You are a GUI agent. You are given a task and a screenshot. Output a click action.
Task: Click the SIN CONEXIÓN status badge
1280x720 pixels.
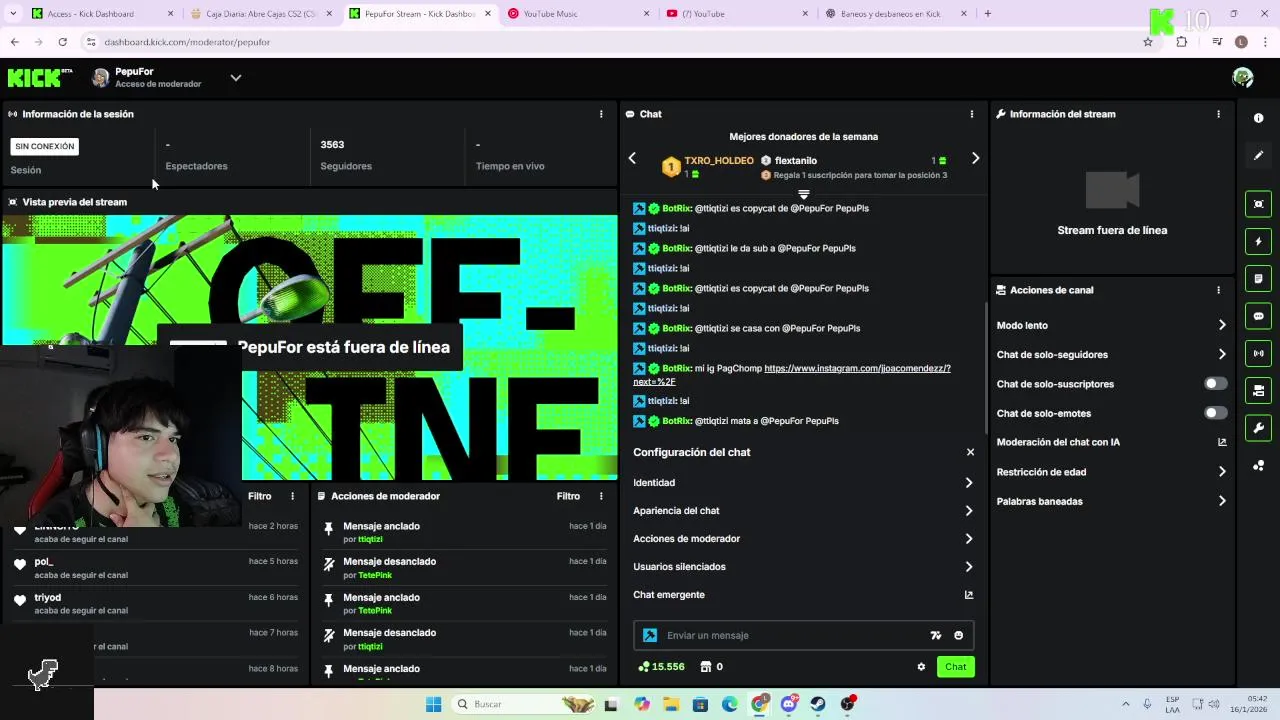pyautogui.click(x=44, y=146)
